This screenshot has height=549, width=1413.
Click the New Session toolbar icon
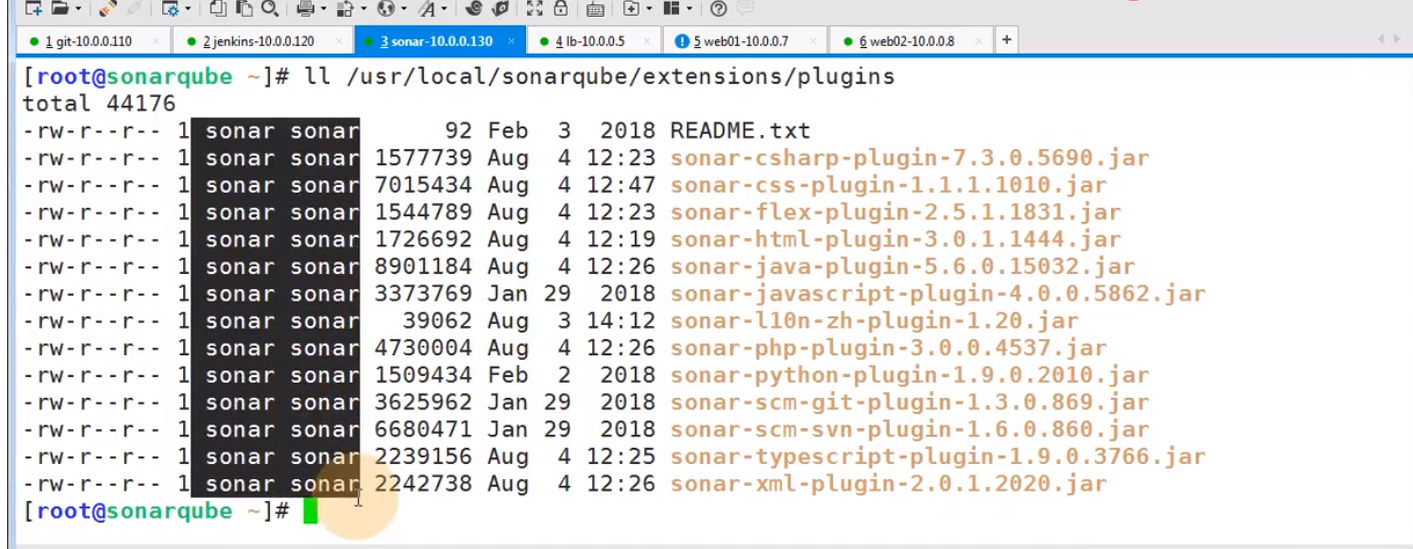(x=33, y=9)
